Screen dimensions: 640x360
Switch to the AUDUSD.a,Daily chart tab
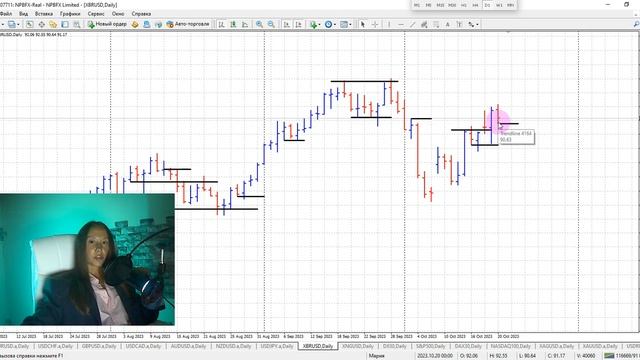click(188, 346)
